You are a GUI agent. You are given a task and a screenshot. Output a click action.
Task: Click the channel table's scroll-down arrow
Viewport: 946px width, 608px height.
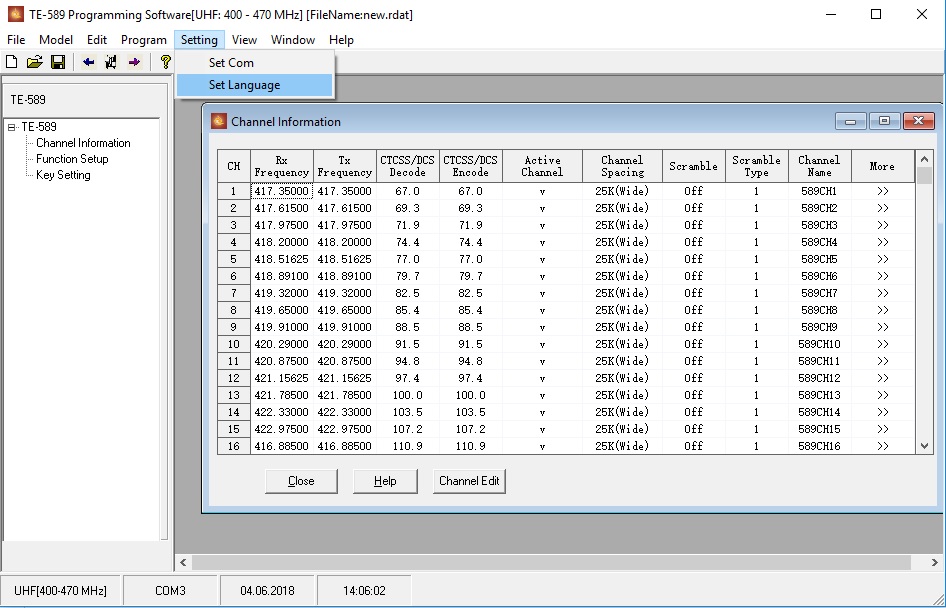click(924, 446)
